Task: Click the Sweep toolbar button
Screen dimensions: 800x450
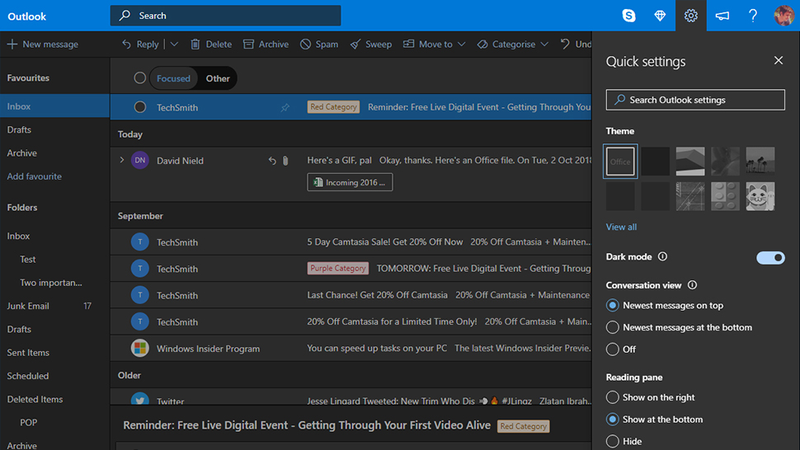Action: click(371, 44)
